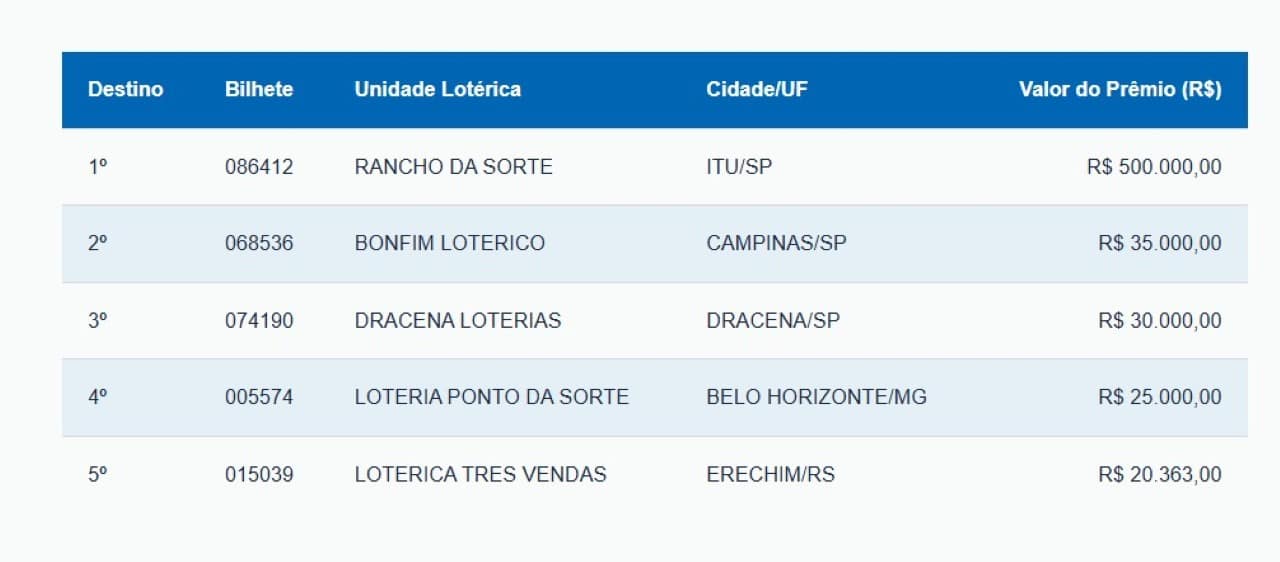Viewport: 1280px width, 562px height.
Task: Click the Valor do Prêmio header
Action: [1119, 89]
